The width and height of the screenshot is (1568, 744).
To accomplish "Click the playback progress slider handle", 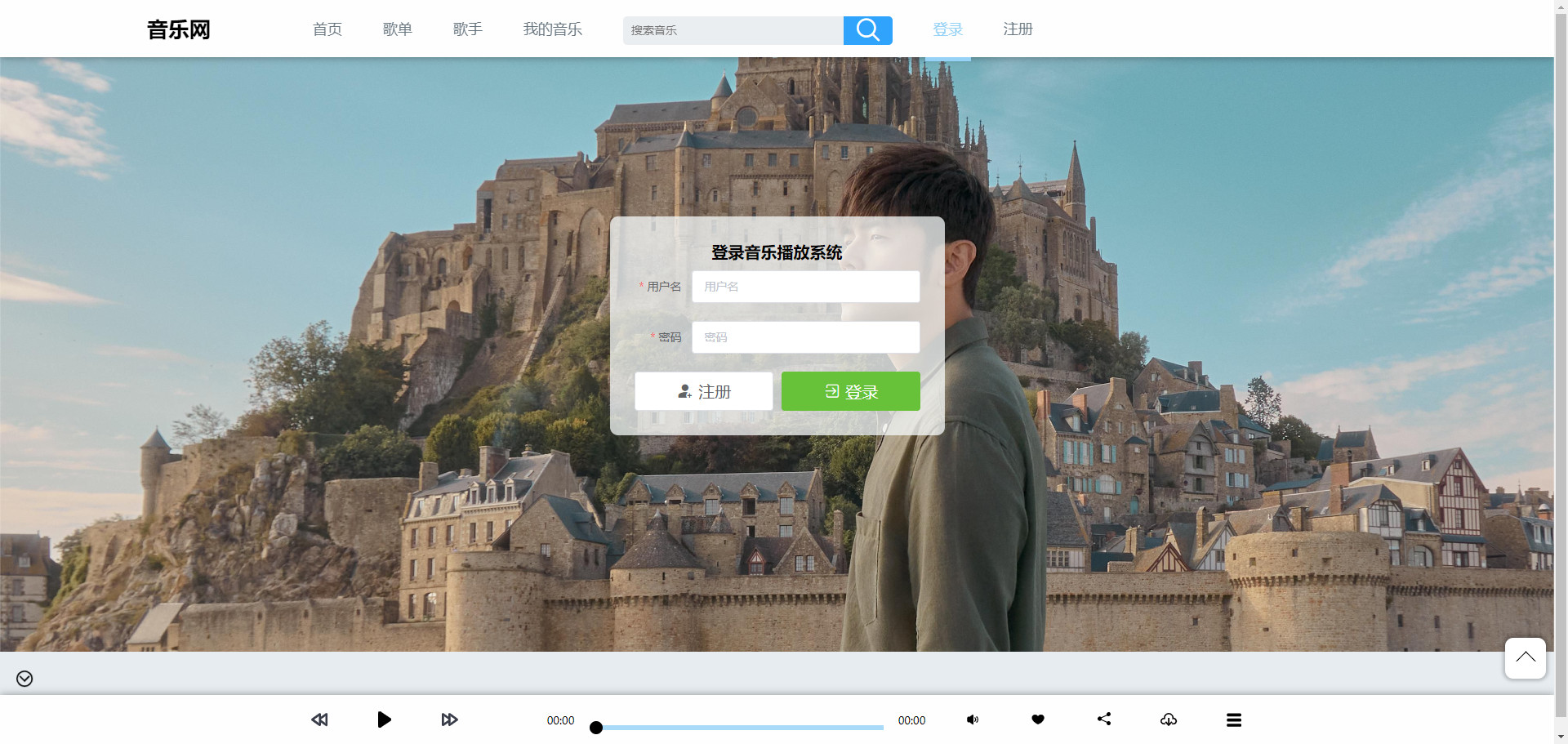I will pyautogui.click(x=596, y=728).
